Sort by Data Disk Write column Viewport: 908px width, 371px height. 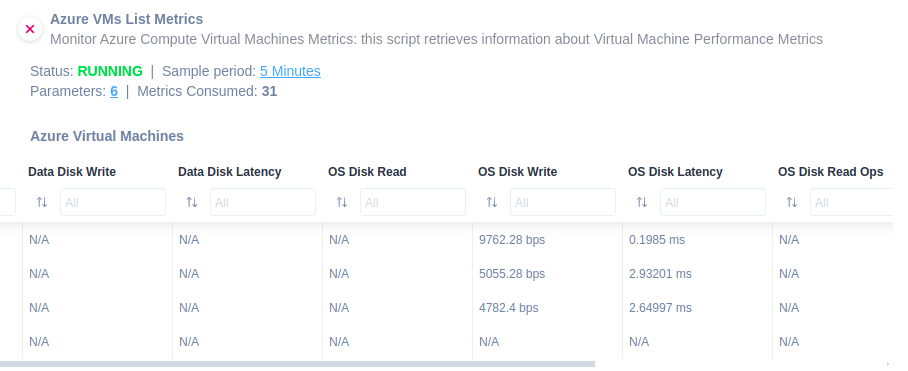[42, 202]
